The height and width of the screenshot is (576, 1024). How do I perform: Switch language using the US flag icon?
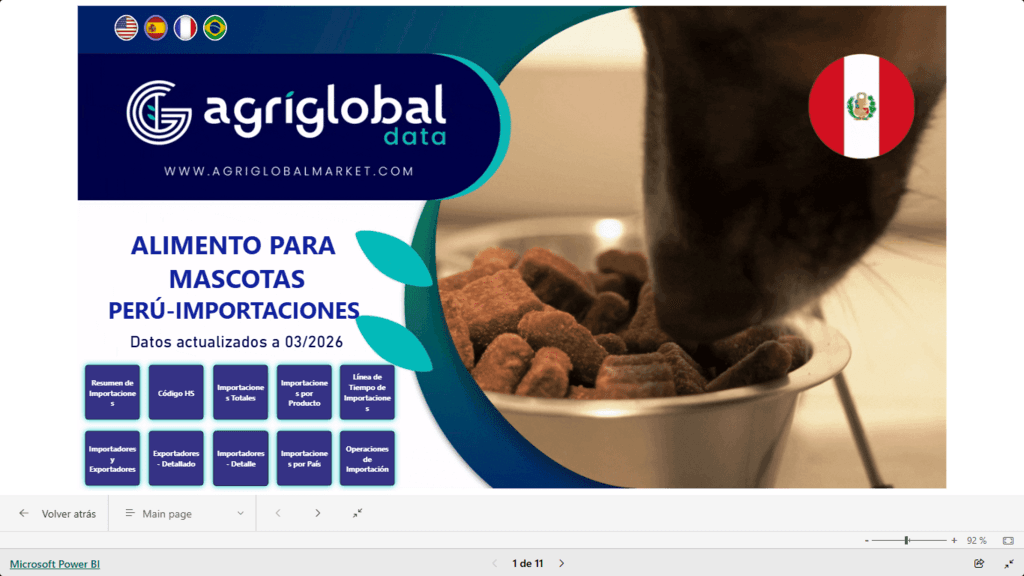[x=124, y=28]
